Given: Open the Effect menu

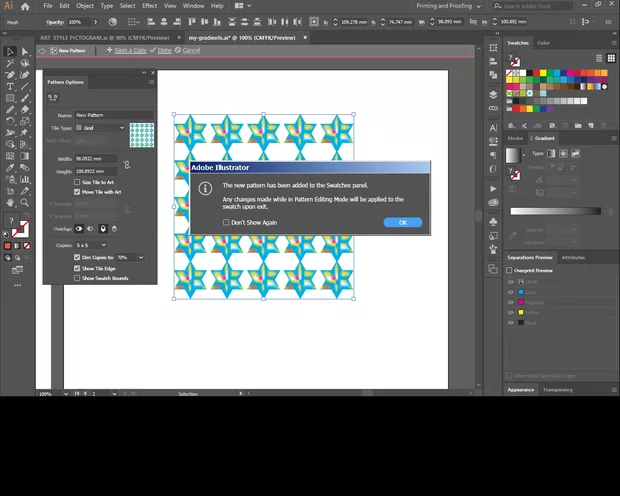Looking at the screenshot, I should coord(149,6).
